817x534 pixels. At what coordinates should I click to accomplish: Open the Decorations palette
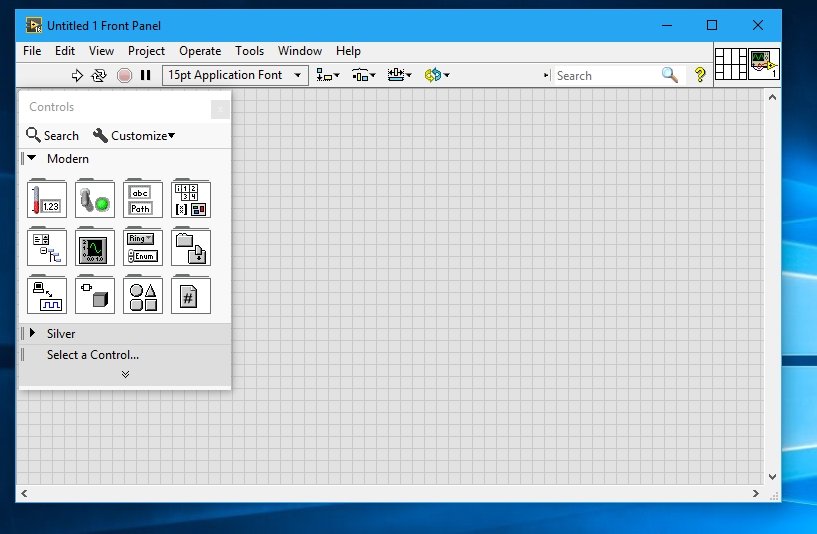pos(143,295)
